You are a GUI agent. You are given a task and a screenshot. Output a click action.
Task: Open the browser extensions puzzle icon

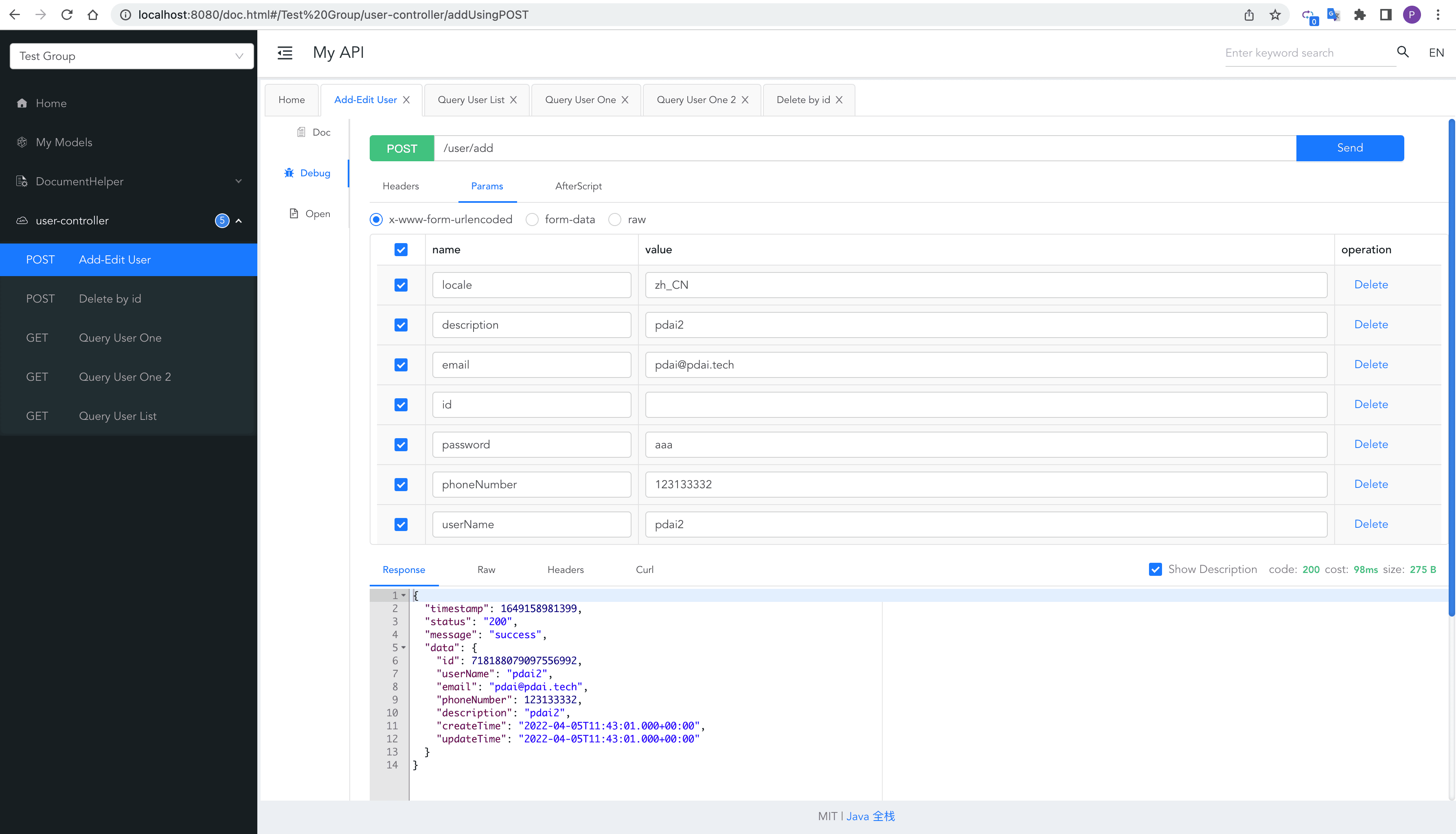tap(1359, 15)
